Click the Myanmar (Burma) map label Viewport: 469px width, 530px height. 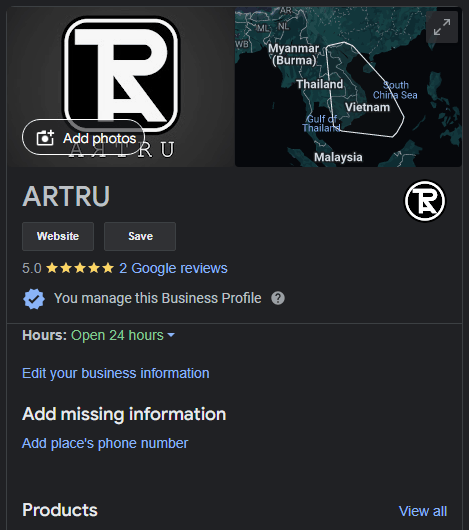[294, 54]
